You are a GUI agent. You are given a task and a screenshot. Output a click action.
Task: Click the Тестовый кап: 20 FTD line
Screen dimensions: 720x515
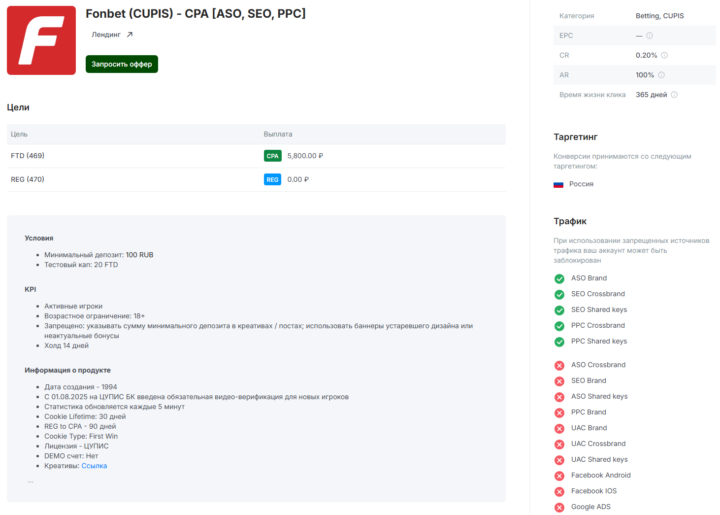click(x=81, y=265)
